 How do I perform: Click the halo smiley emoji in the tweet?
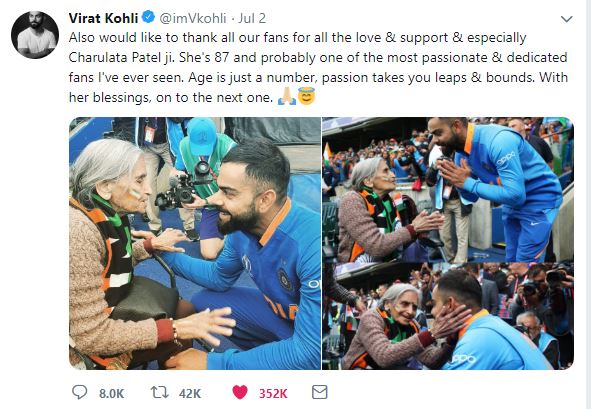[x=306, y=96]
